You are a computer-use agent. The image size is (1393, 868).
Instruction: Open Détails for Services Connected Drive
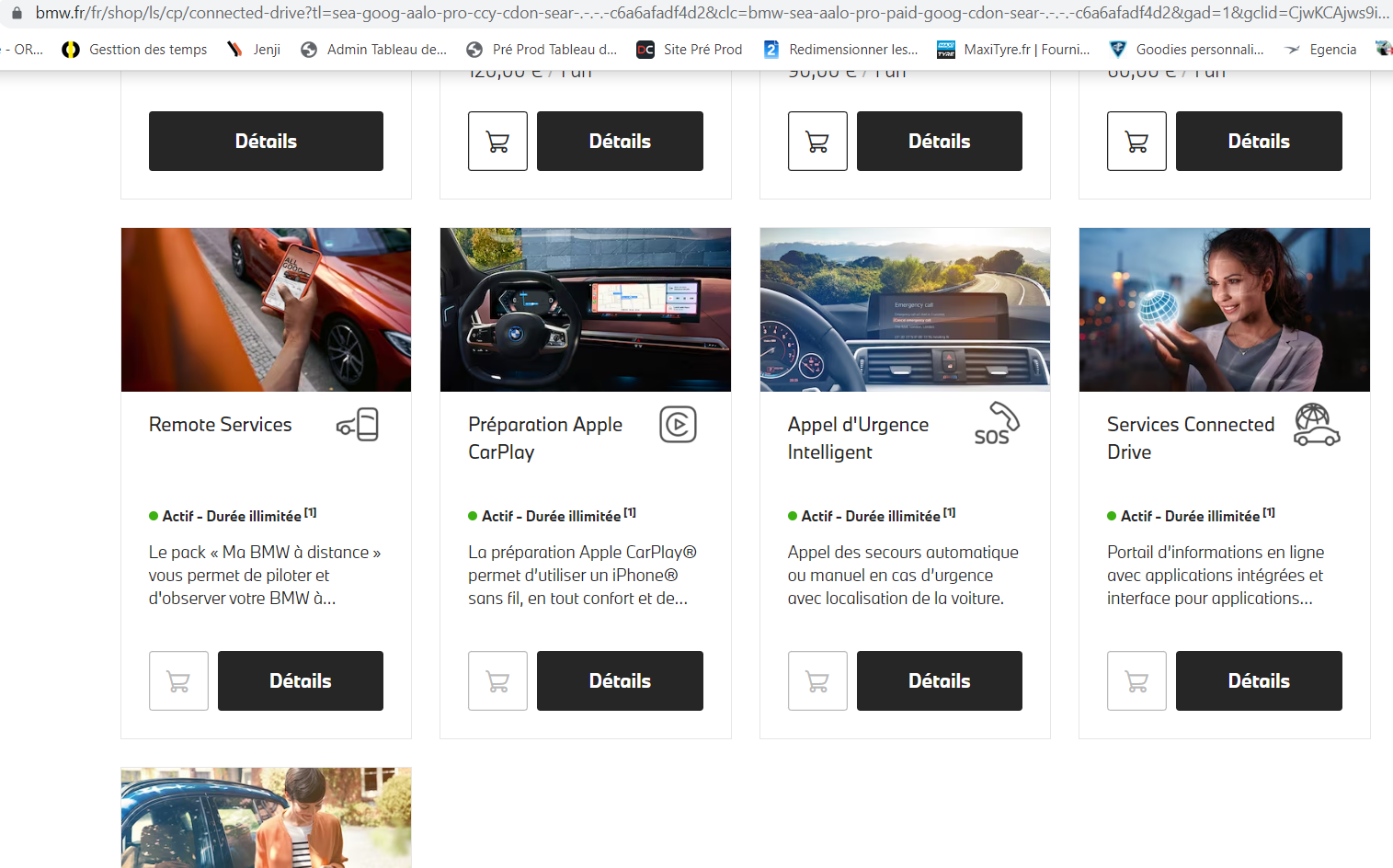(1259, 680)
